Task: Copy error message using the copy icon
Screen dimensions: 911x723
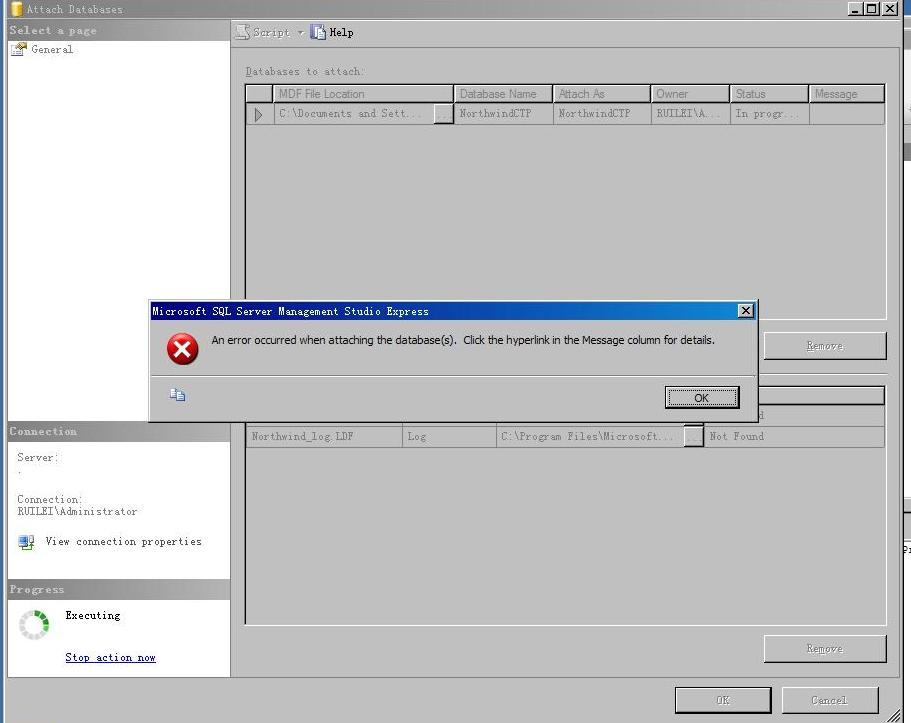Action: click(177, 395)
